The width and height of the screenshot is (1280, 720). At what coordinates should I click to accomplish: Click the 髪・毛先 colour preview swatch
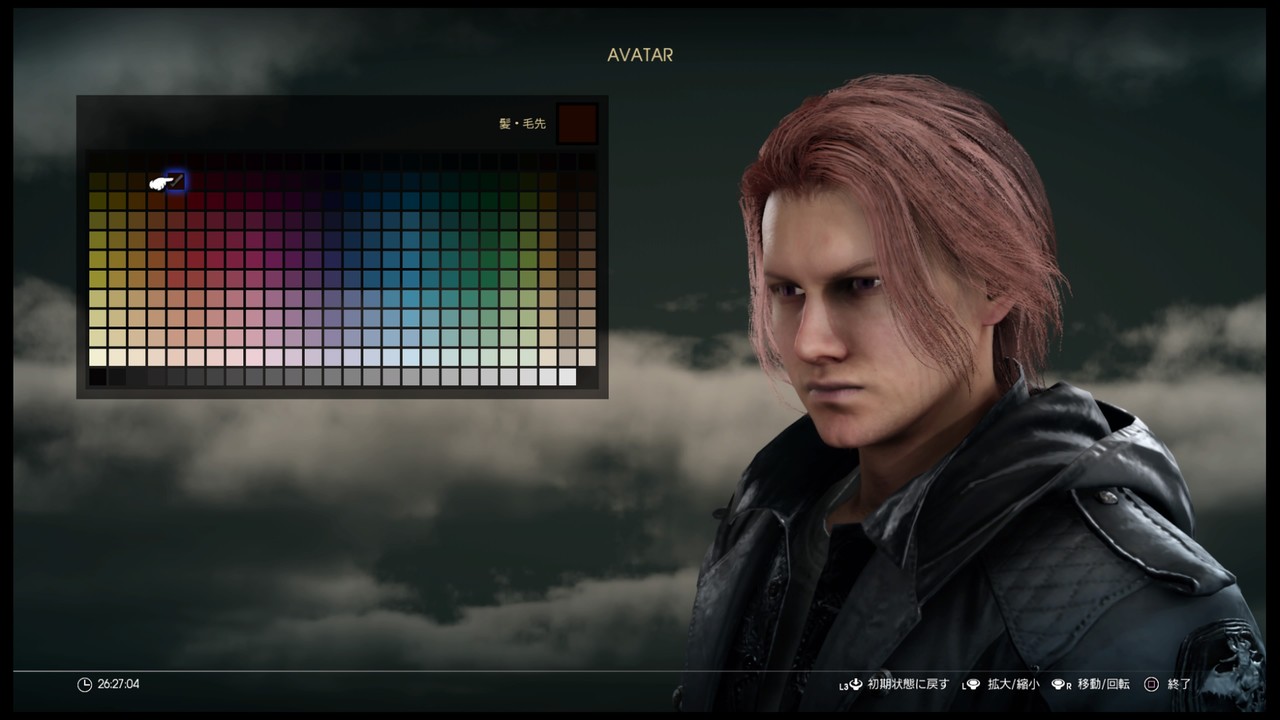pos(577,124)
